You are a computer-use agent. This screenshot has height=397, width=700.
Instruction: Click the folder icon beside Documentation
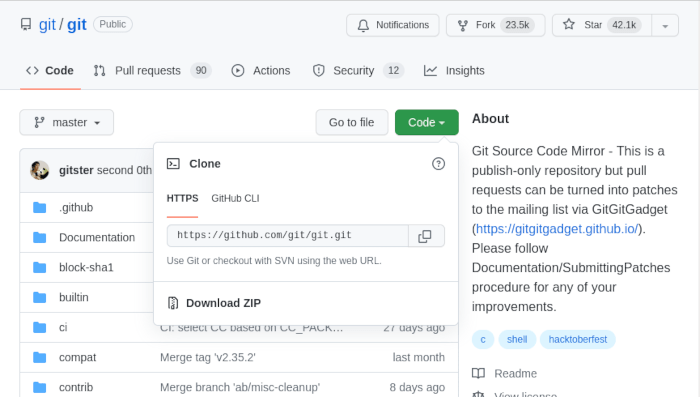pyautogui.click(x=40, y=238)
